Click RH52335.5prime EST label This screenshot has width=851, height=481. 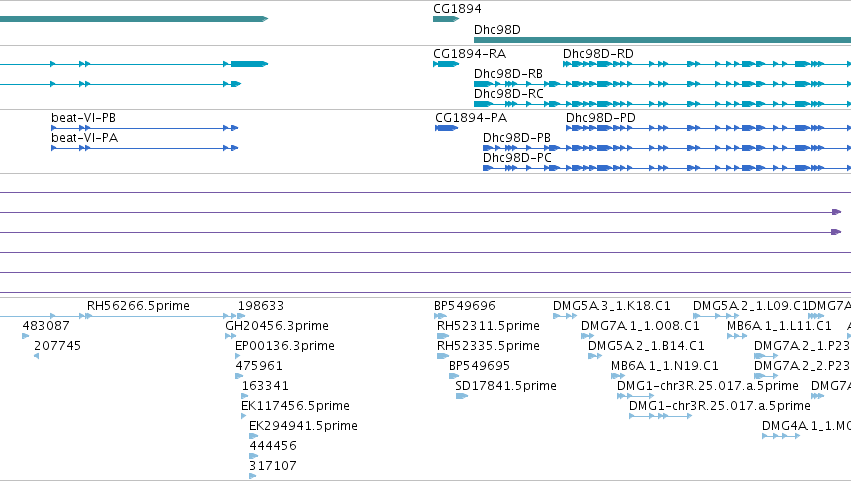tap(488, 346)
